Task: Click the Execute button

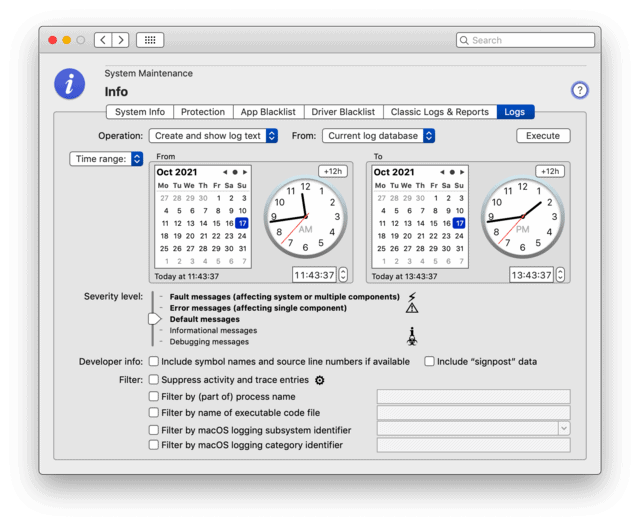Action: (543, 136)
